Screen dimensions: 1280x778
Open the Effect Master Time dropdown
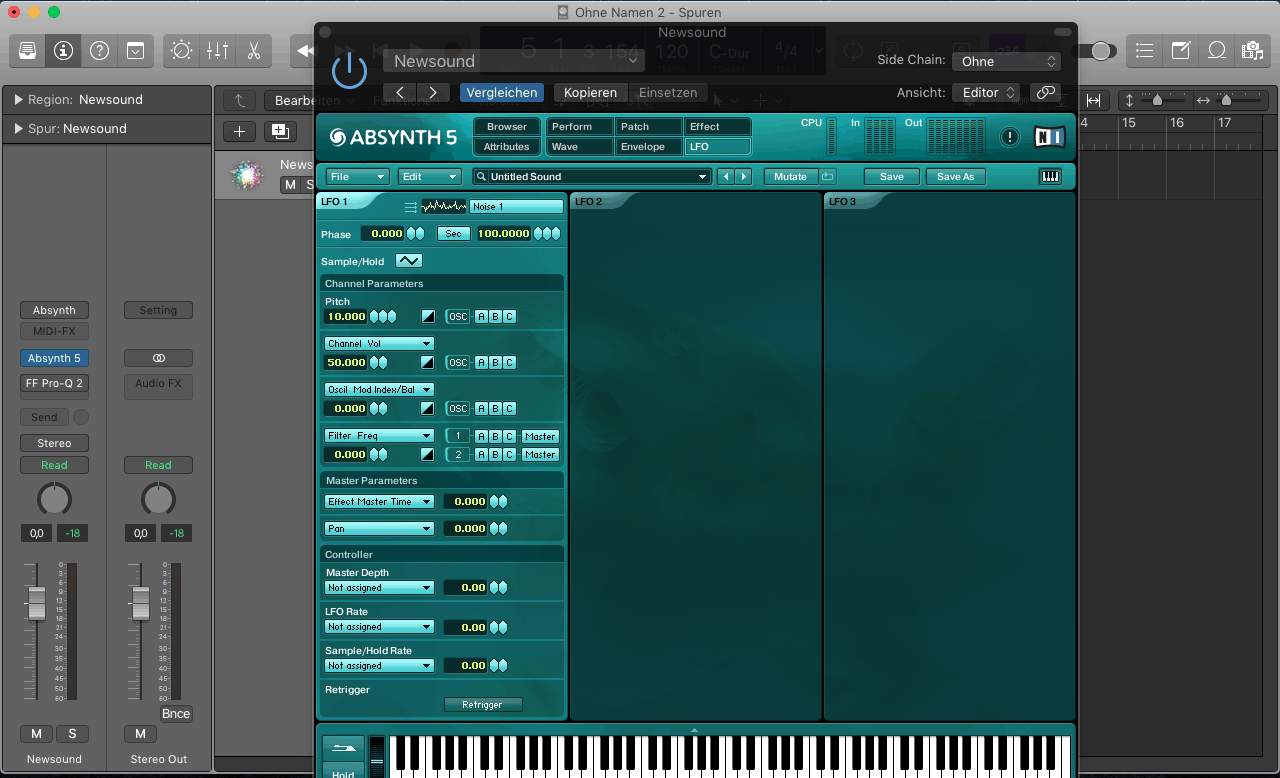click(x=379, y=502)
